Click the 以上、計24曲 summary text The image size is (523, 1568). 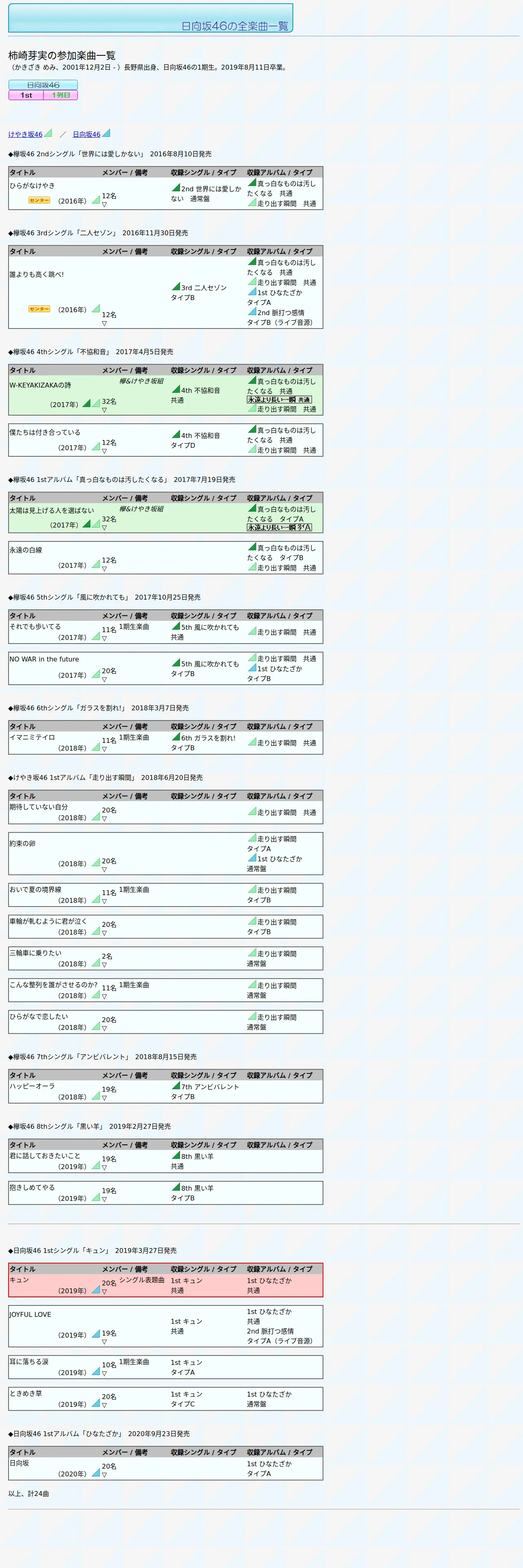(29, 1493)
